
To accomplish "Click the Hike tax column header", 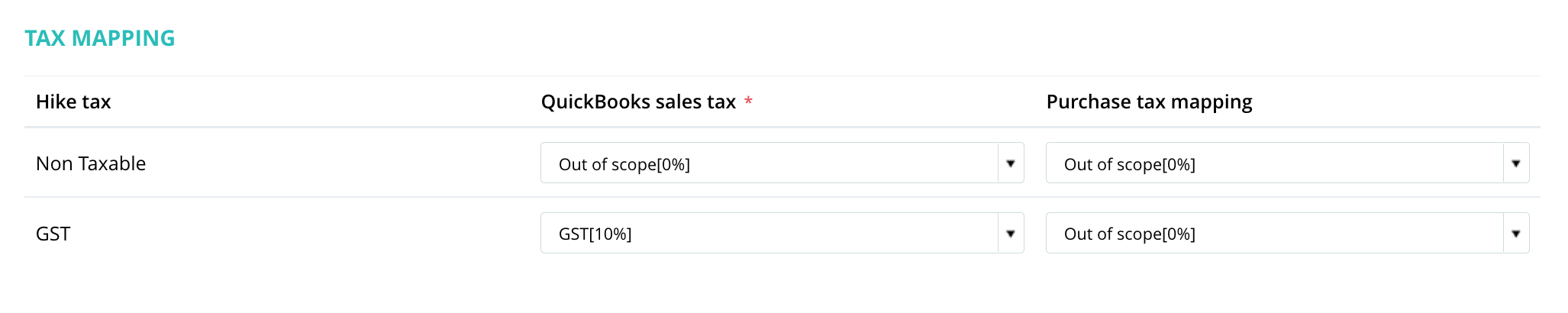I will pyautogui.click(x=73, y=102).
